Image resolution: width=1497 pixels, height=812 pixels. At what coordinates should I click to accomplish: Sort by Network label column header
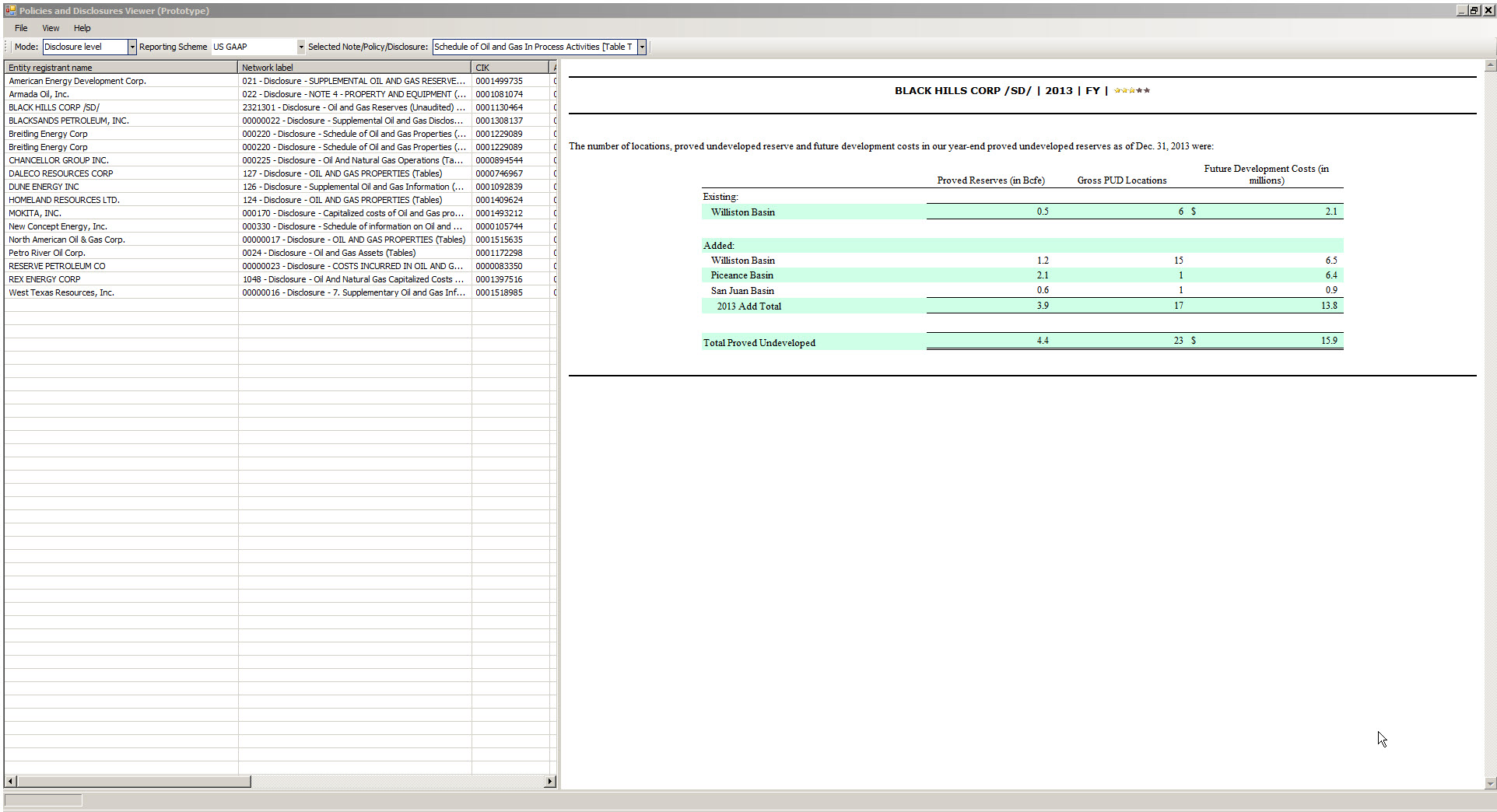coord(354,68)
